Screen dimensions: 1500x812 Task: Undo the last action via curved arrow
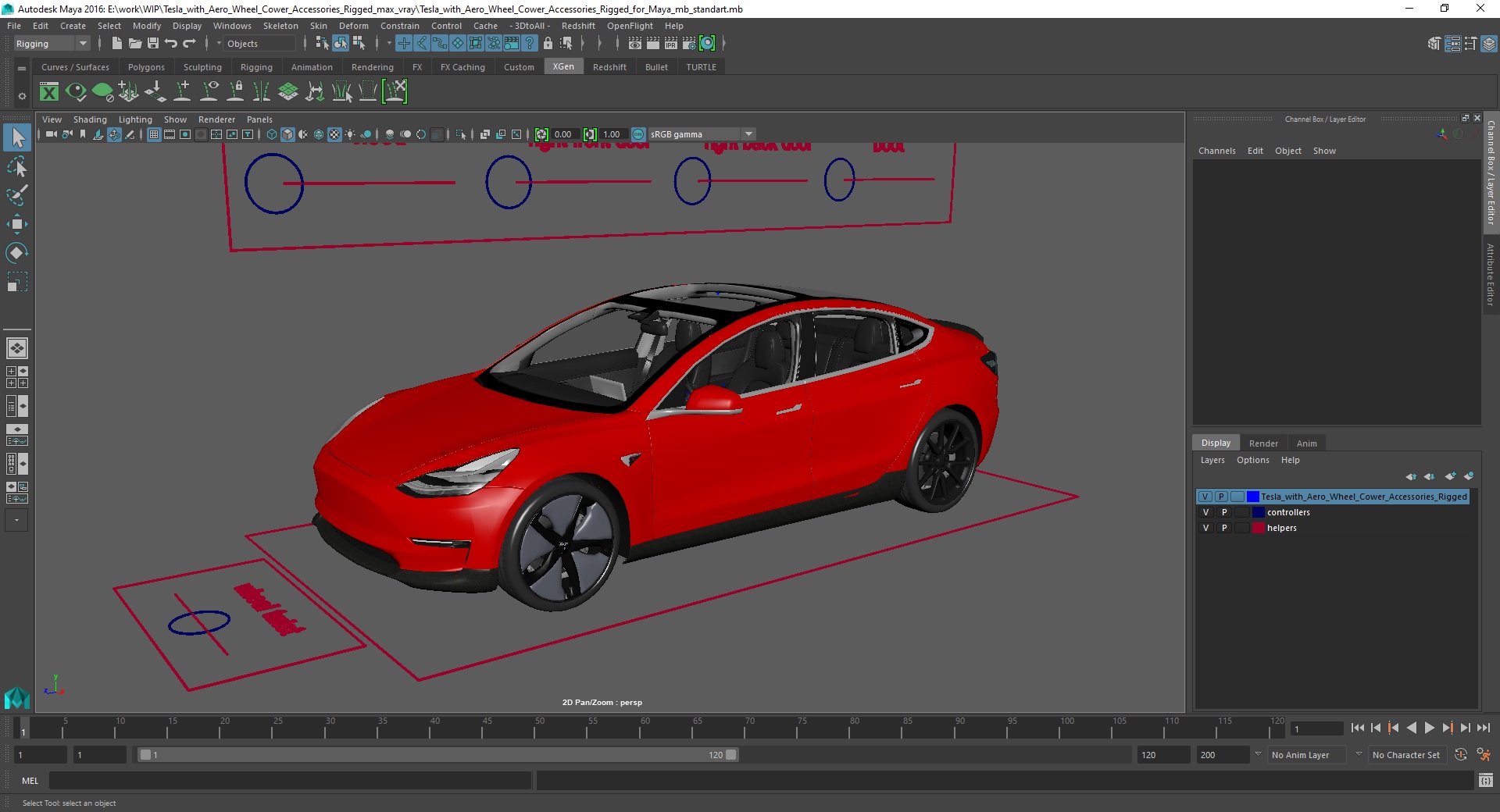[x=171, y=44]
